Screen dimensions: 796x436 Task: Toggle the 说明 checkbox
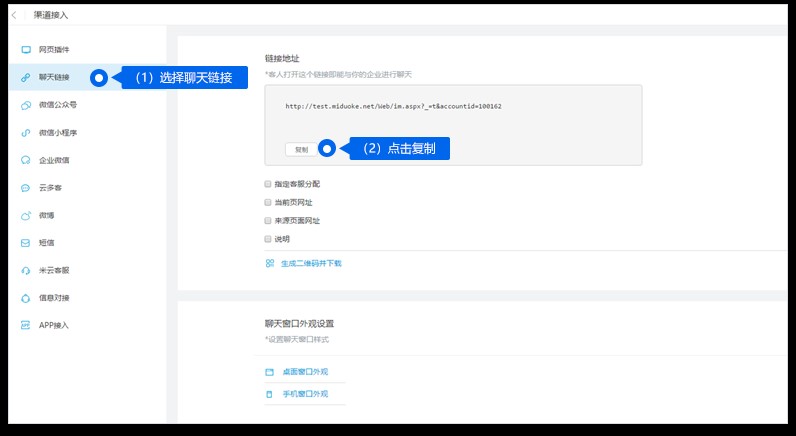pos(268,239)
